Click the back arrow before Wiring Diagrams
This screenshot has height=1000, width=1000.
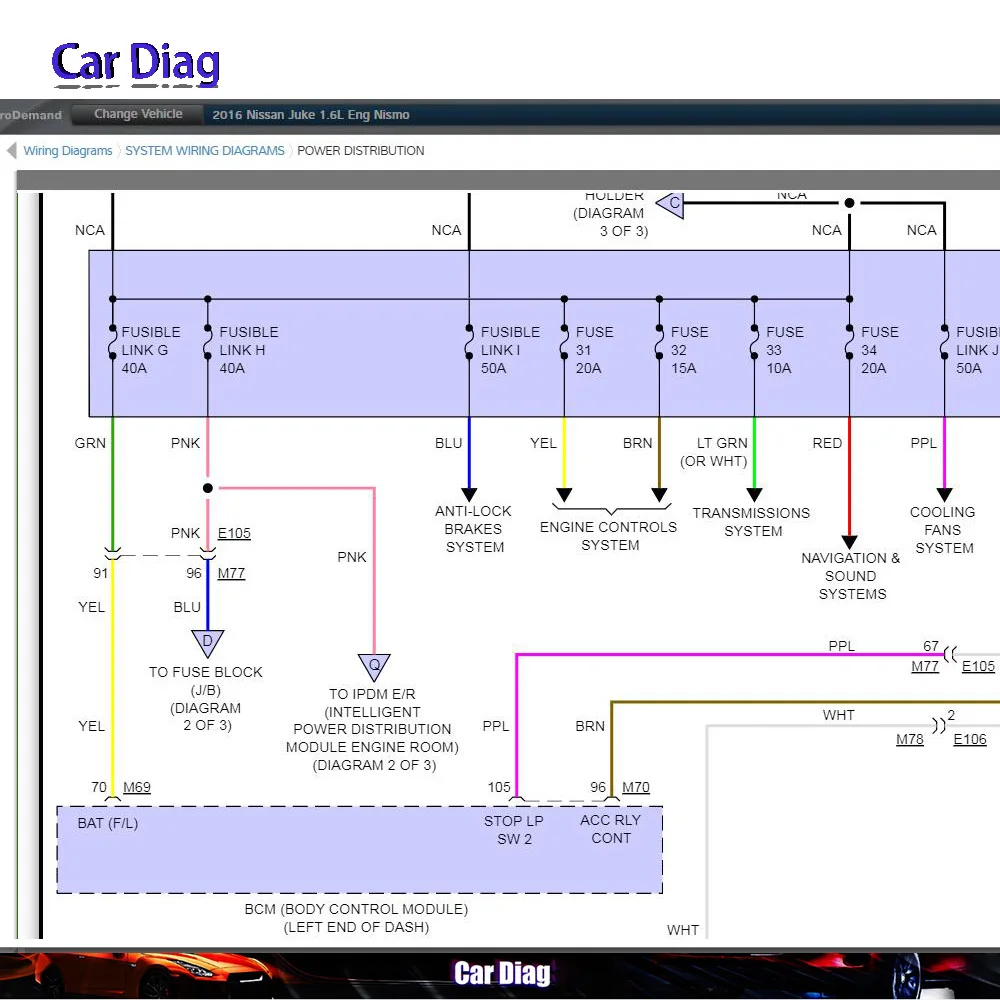(x=12, y=151)
